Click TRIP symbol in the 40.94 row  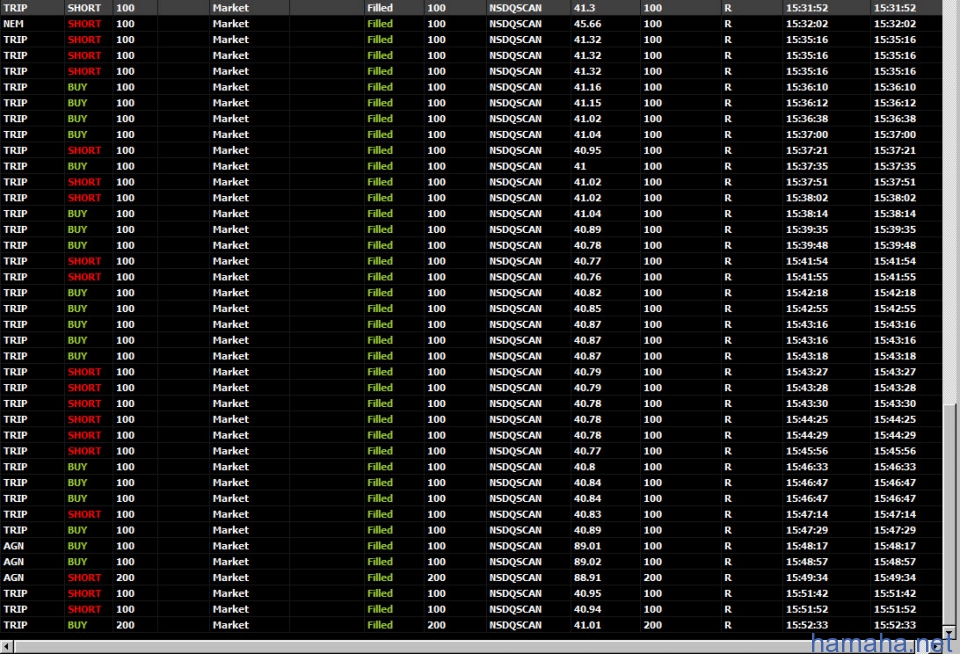click(x=15, y=609)
